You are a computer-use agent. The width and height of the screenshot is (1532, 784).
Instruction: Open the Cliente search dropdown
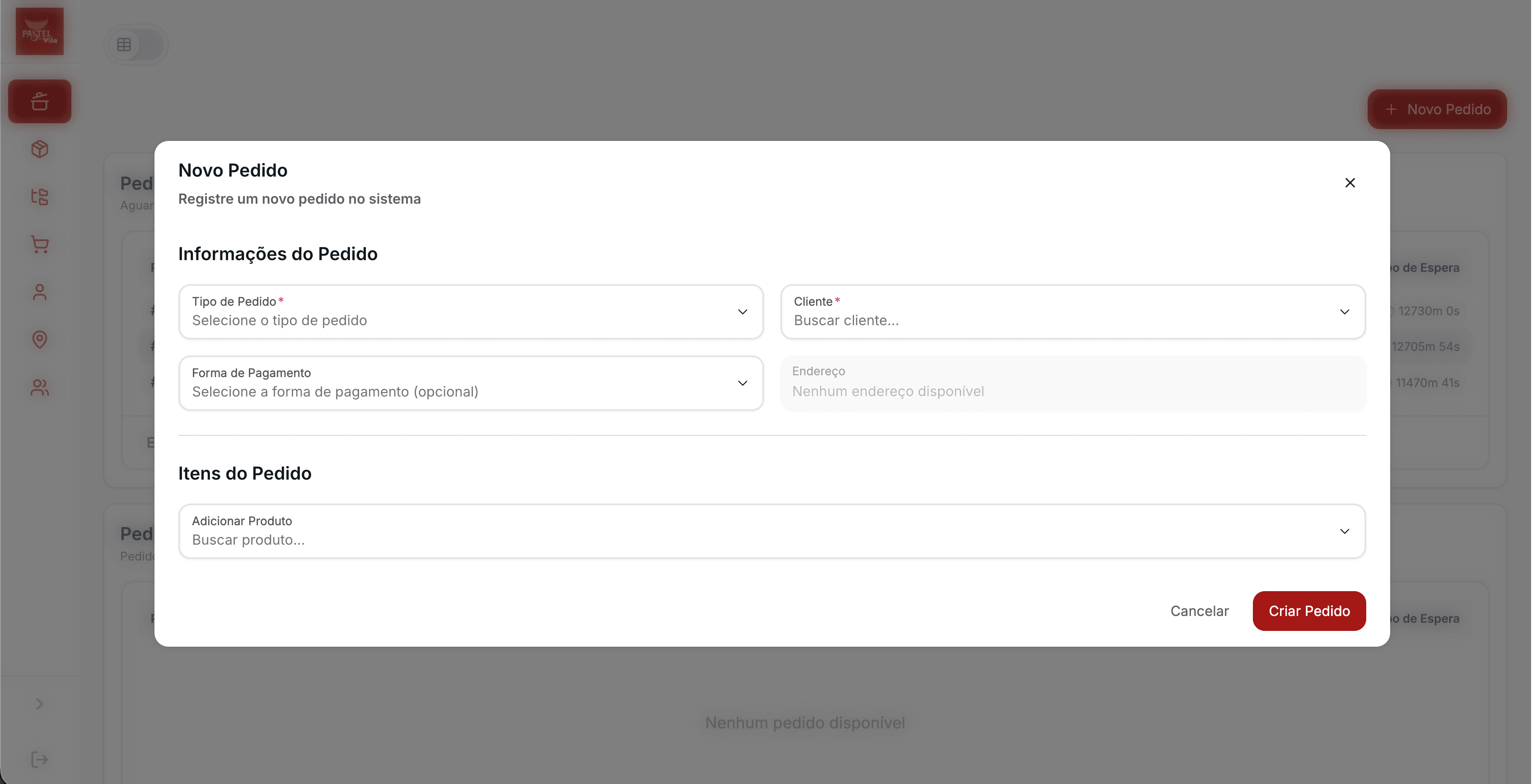1072,312
